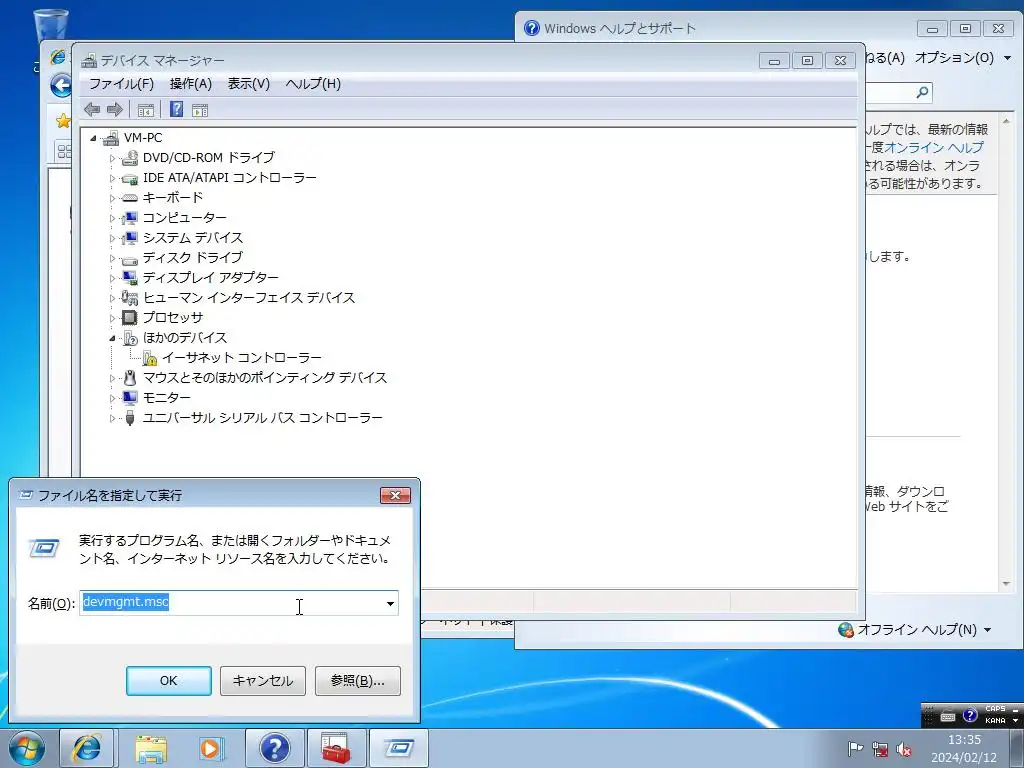Click the search magnifier in Help window
The image size is (1024, 768).
[922, 92]
